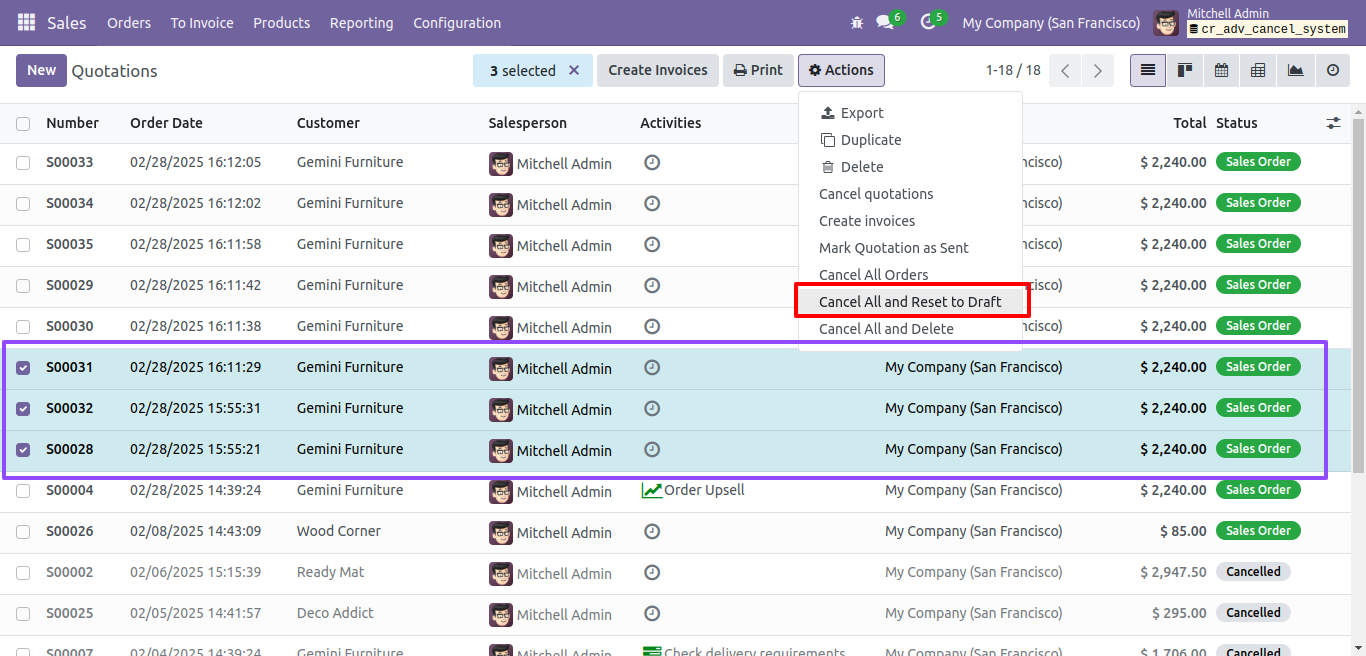Open the apps grid home menu

click(26, 22)
